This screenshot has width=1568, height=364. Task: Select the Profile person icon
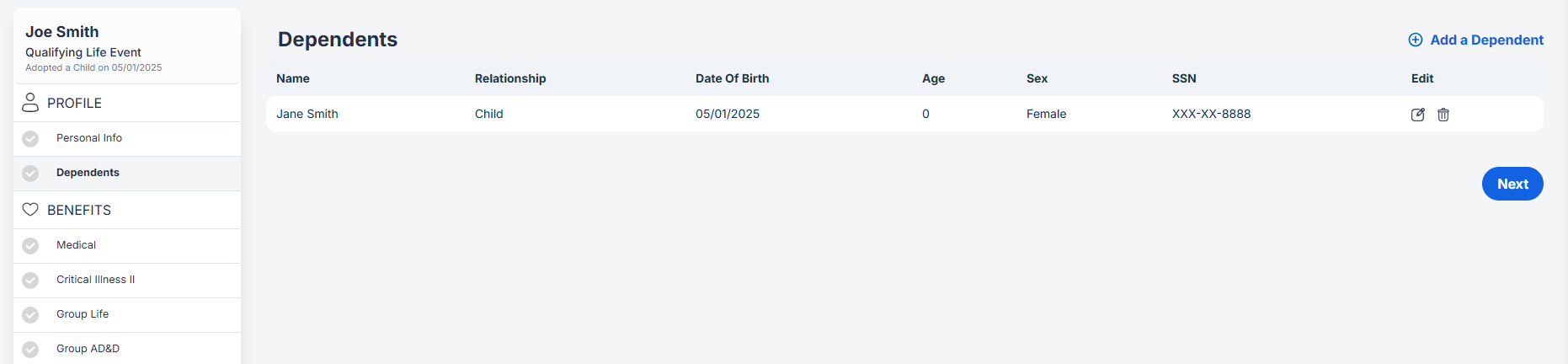[x=30, y=103]
